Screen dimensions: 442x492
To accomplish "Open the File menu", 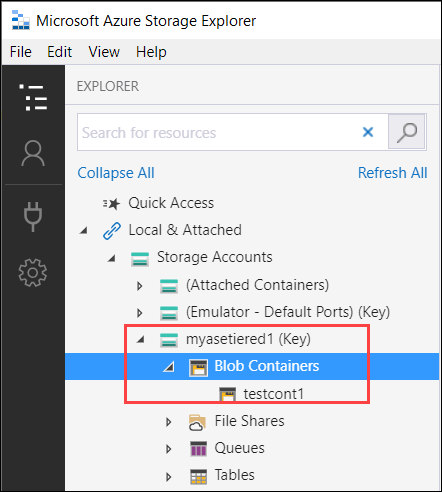I will (x=21, y=52).
